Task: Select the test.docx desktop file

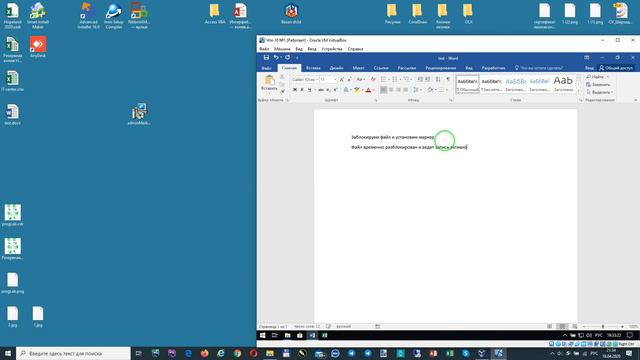Action: point(12,114)
